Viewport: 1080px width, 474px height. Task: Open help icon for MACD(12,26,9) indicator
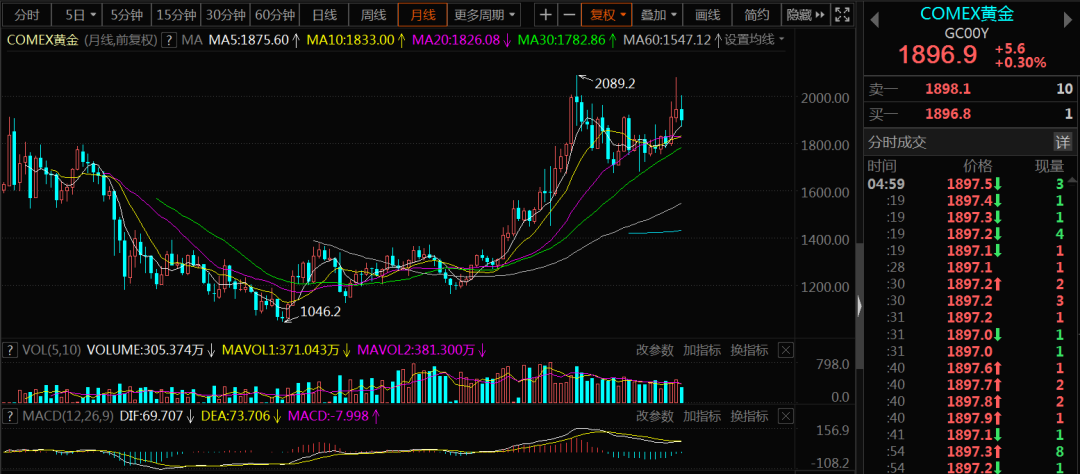tap(10, 416)
